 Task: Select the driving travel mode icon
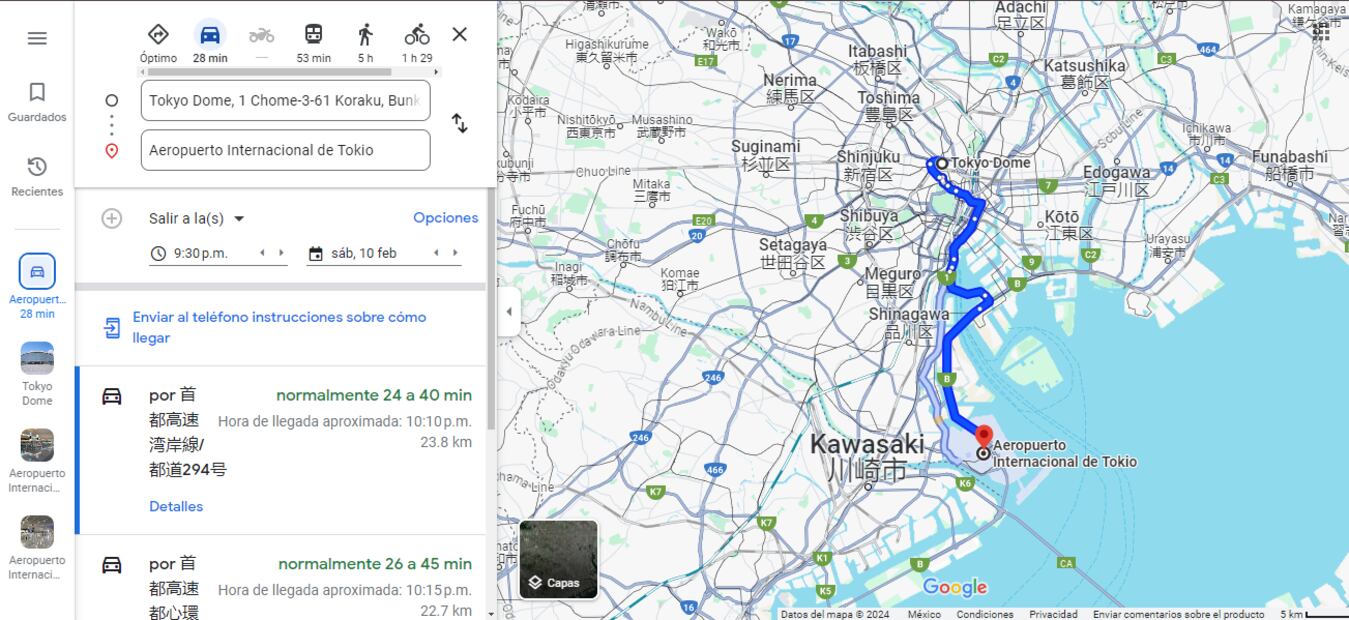click(210, 35)
